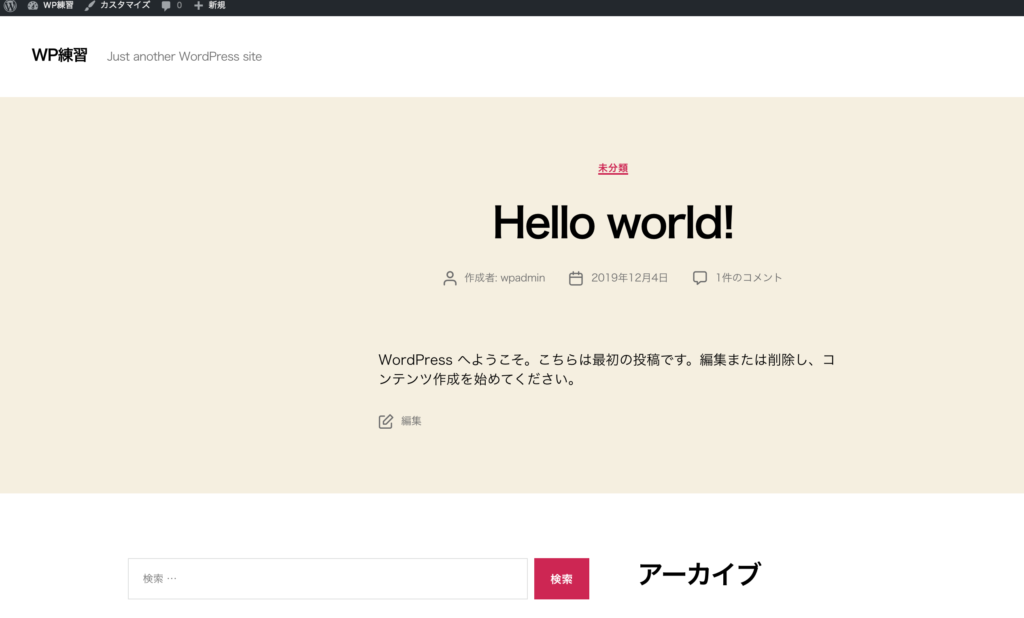Click the red 検索 search button

pos(562,579)
